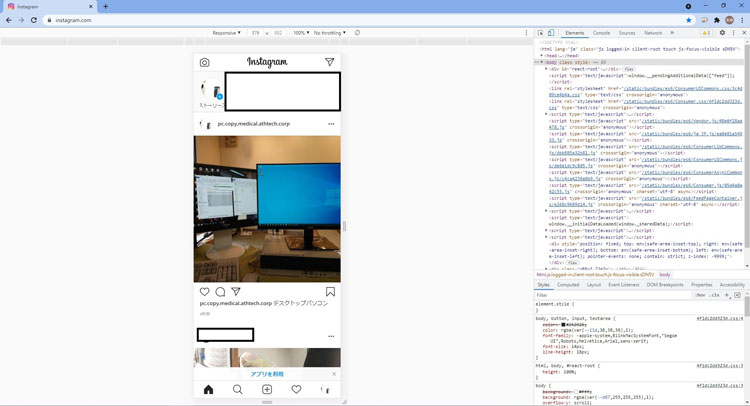This screenshot has height=406, width=750.
Task: Open Layout tab in styles pane
Action: tap(594, 285)
